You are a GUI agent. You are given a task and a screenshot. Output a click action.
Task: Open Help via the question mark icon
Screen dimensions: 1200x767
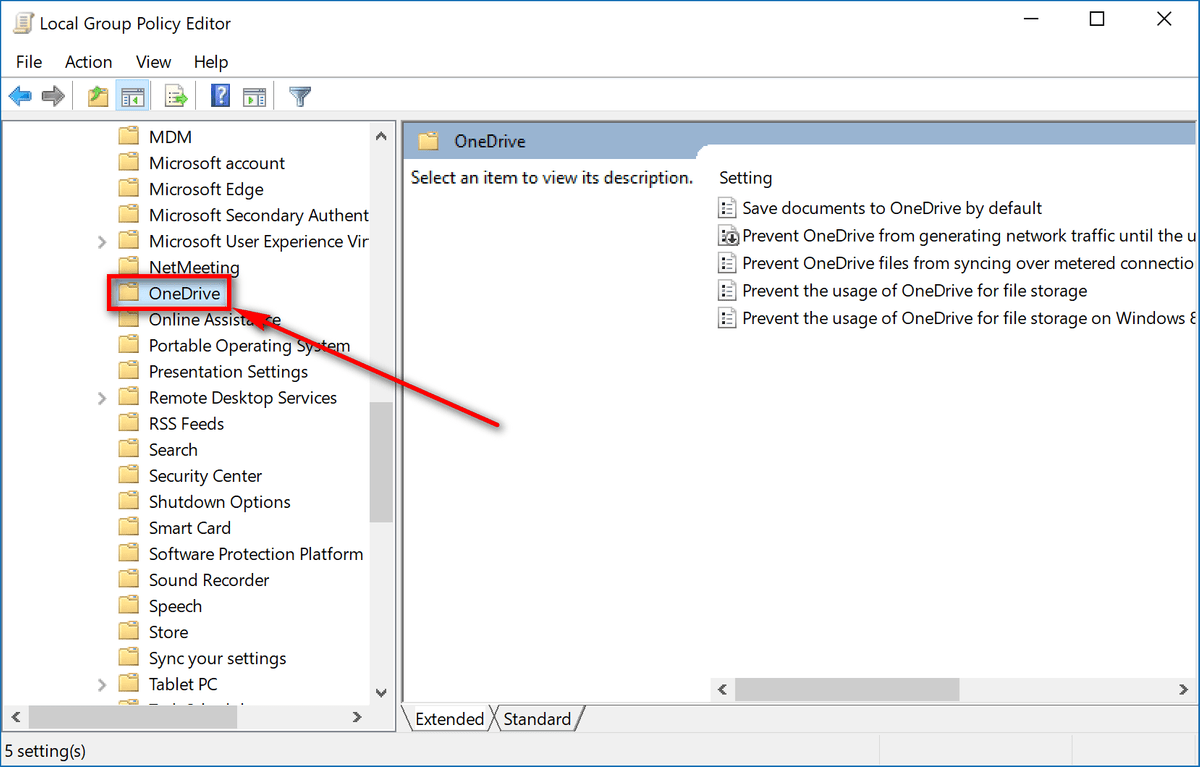pos(221,97)
